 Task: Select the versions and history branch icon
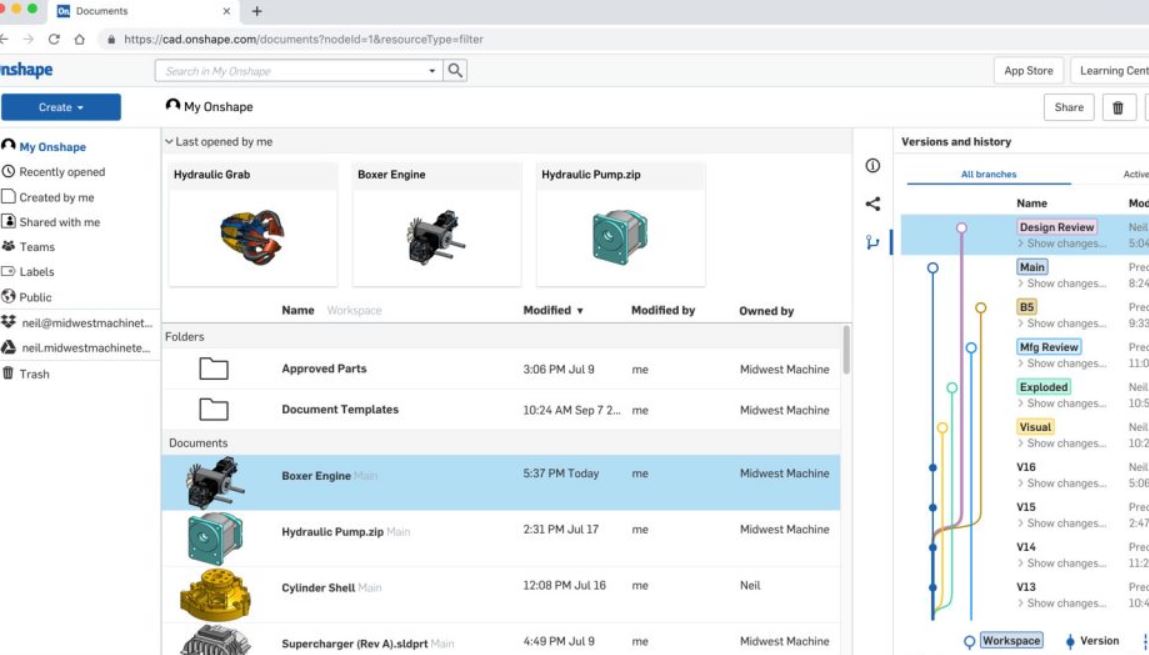tap(872, 242)
